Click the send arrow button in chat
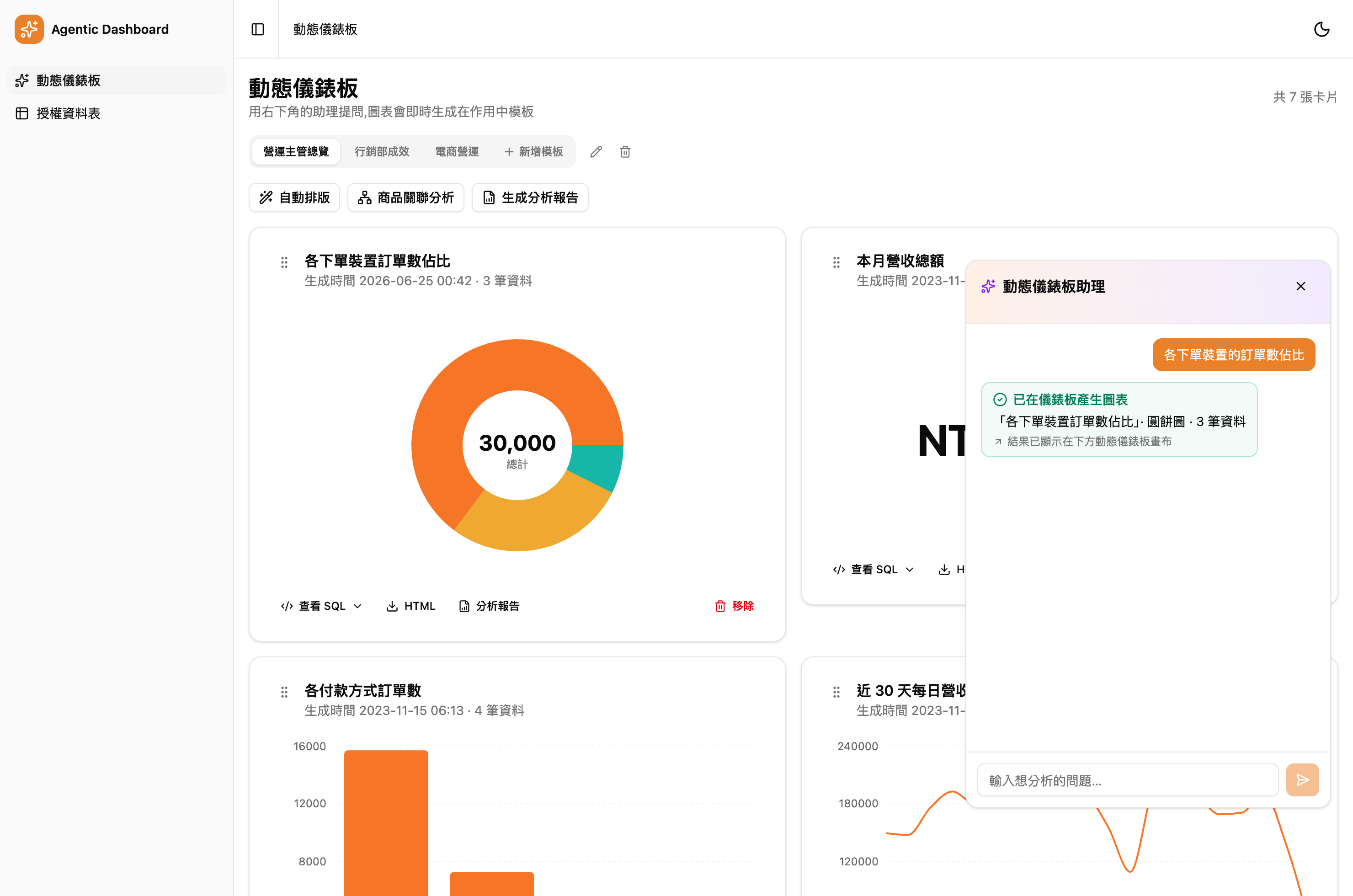 click(1302, 780)
